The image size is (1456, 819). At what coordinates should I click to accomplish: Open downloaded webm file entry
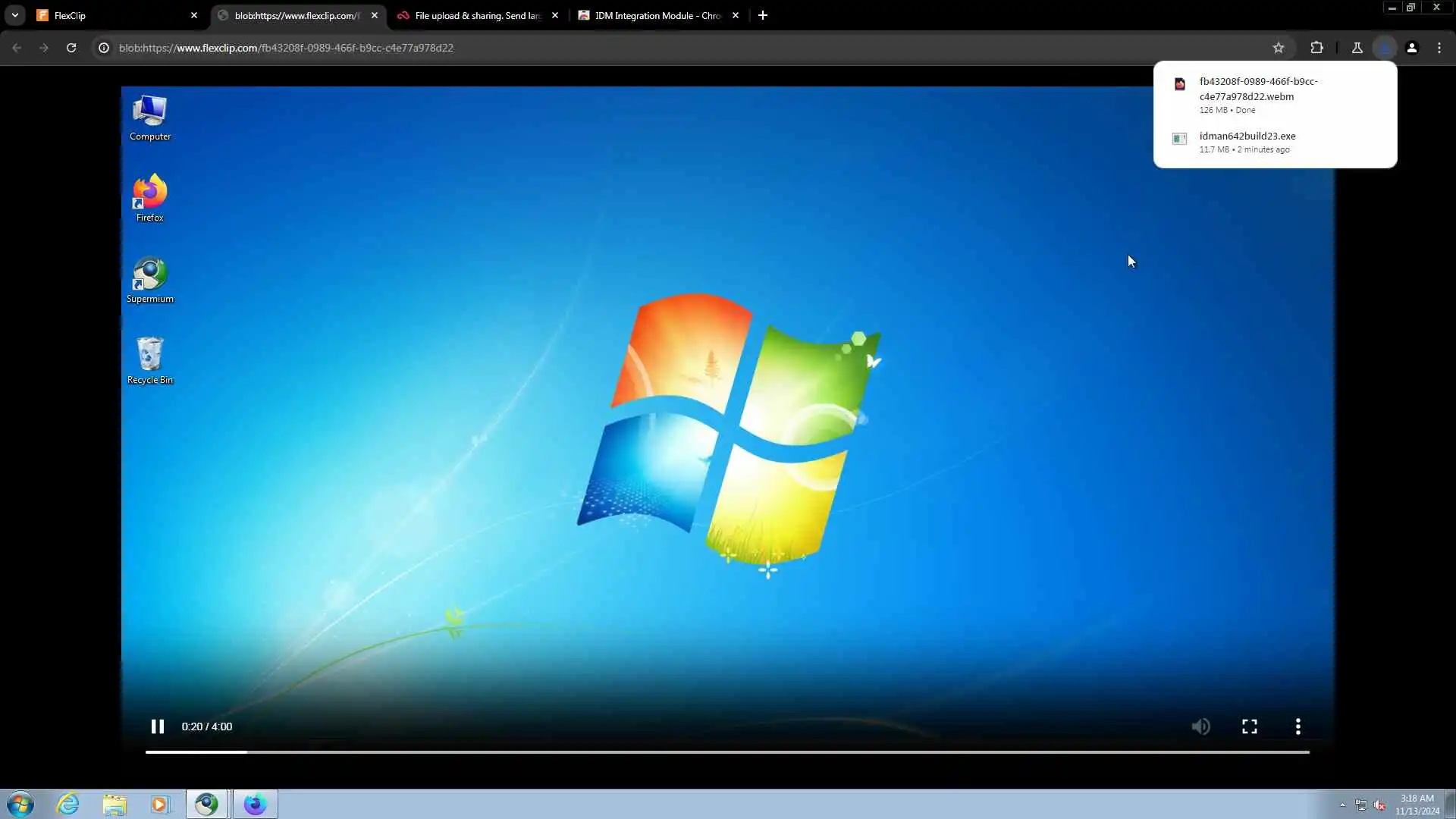pos(1258,89)
